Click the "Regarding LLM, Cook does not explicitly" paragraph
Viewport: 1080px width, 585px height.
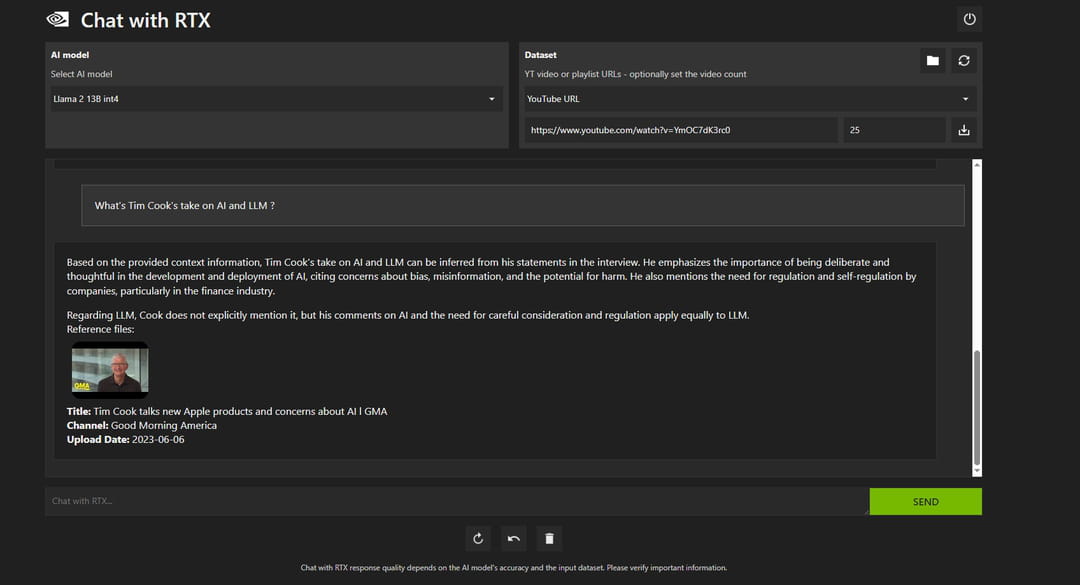coord(408,316)
